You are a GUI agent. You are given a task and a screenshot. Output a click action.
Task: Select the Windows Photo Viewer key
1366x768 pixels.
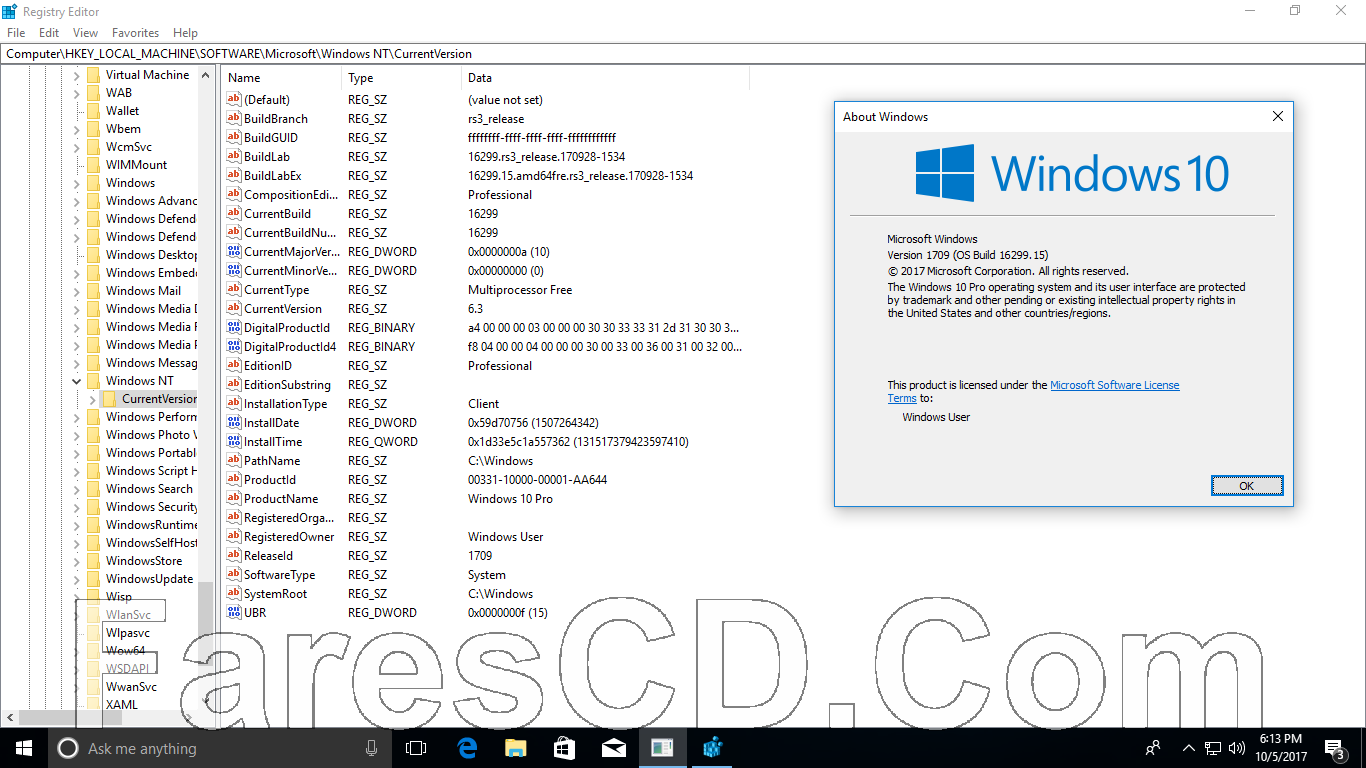(x=151, y=435)
